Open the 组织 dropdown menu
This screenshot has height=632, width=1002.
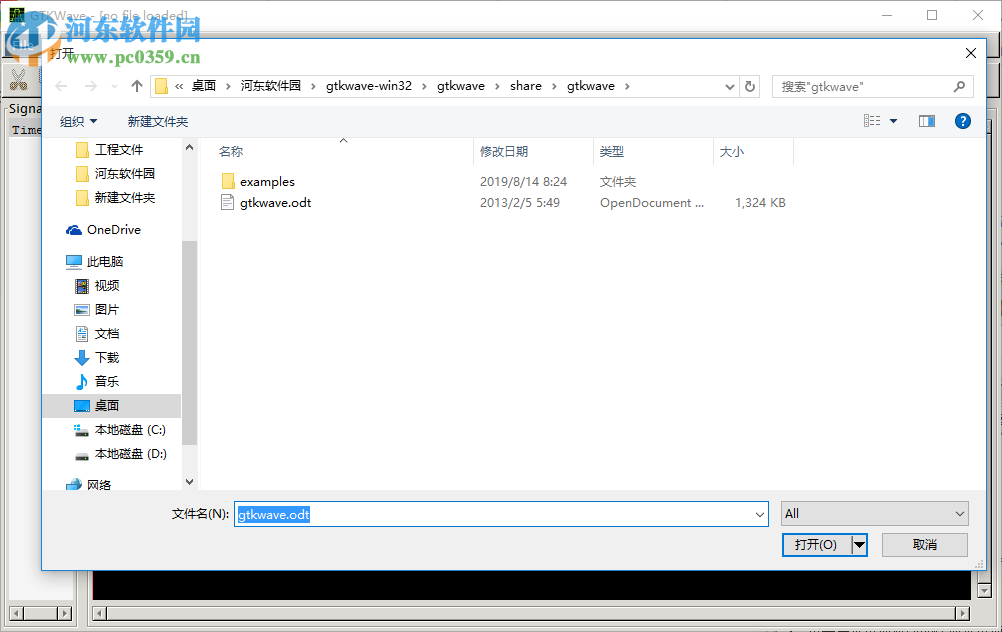tap(72, 120)
